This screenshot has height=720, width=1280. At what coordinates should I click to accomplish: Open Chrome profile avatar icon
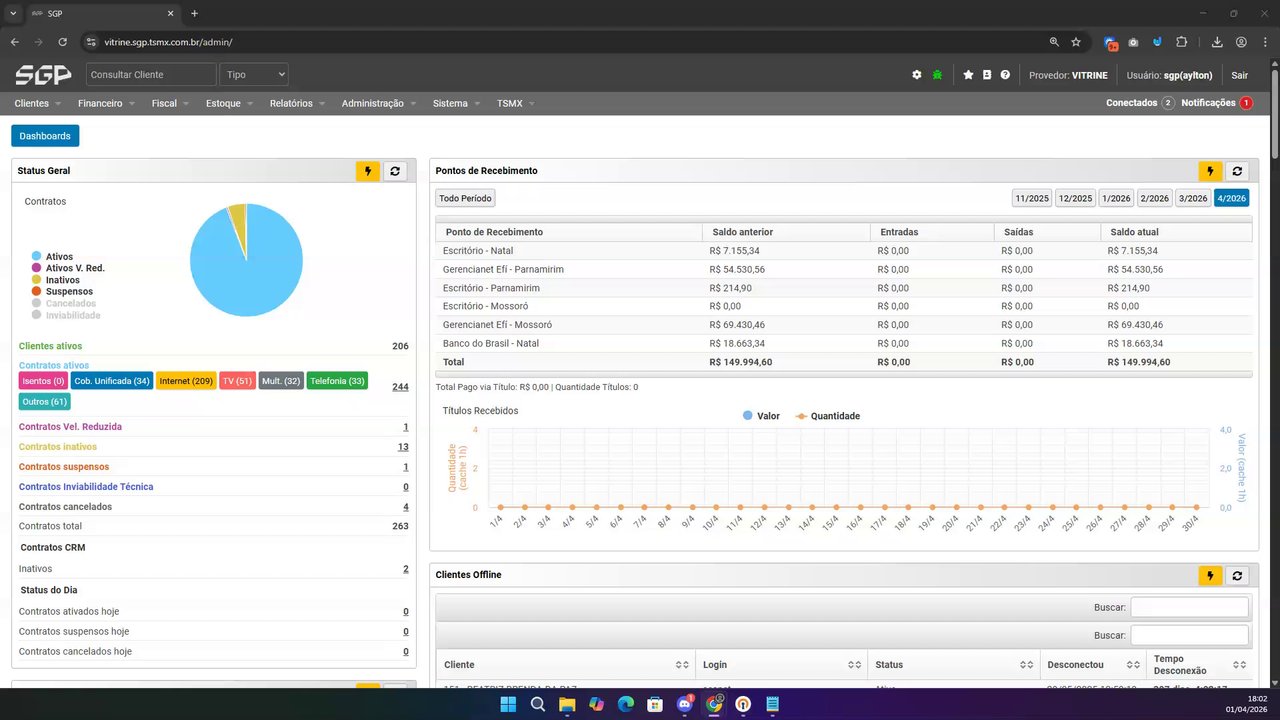1241,42
